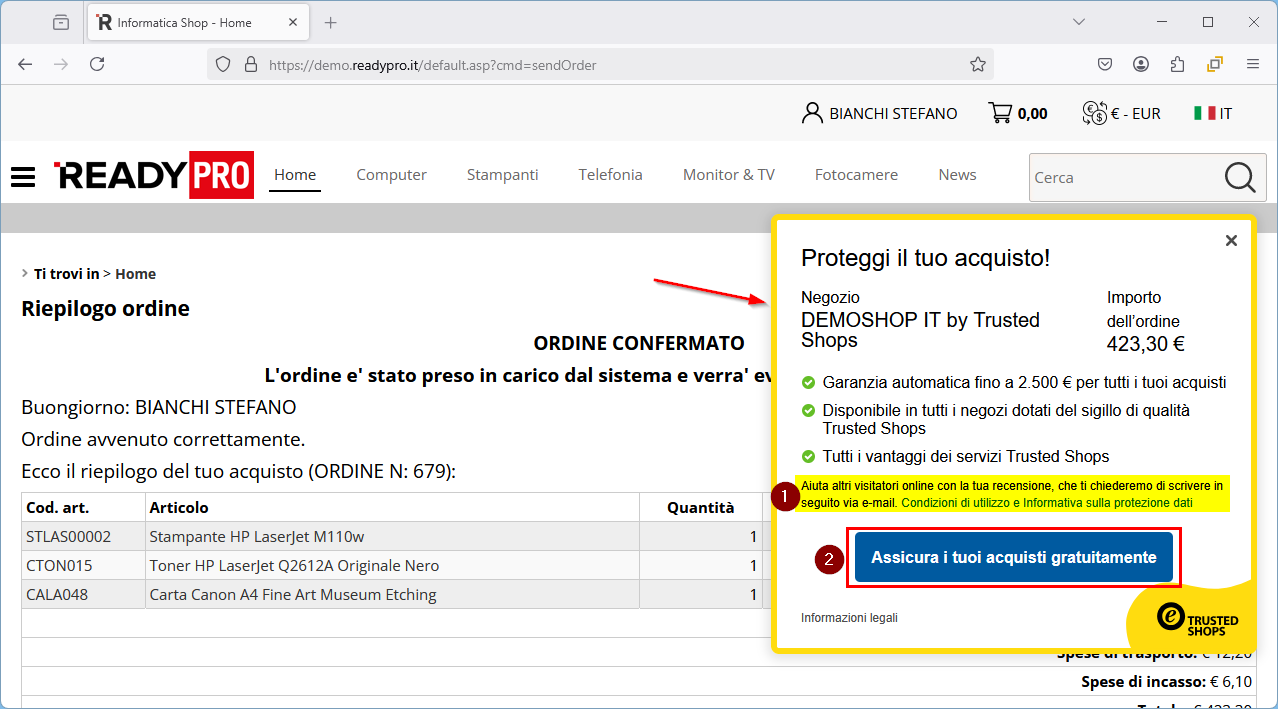Open the hamburger site menu
This screenshot has width=1278, height=709.
pos(23,177)
